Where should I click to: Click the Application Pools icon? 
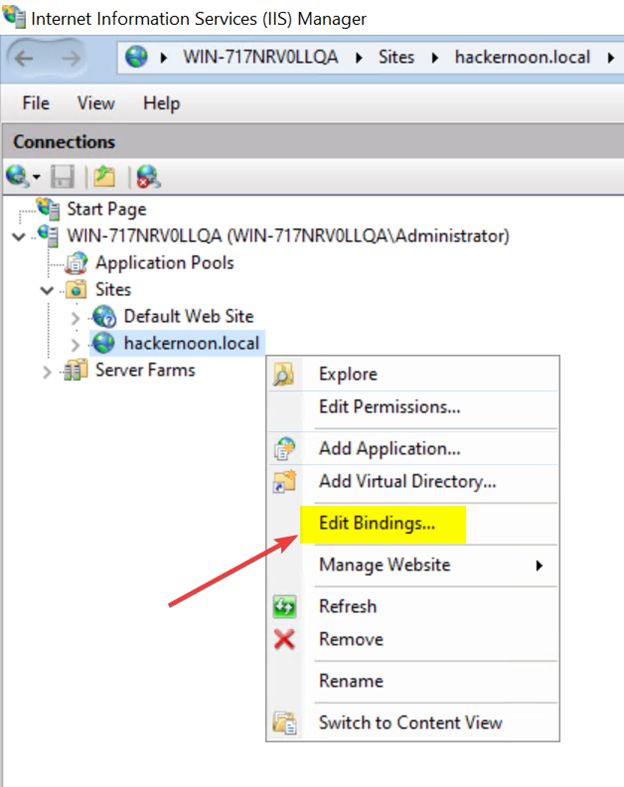77,263
